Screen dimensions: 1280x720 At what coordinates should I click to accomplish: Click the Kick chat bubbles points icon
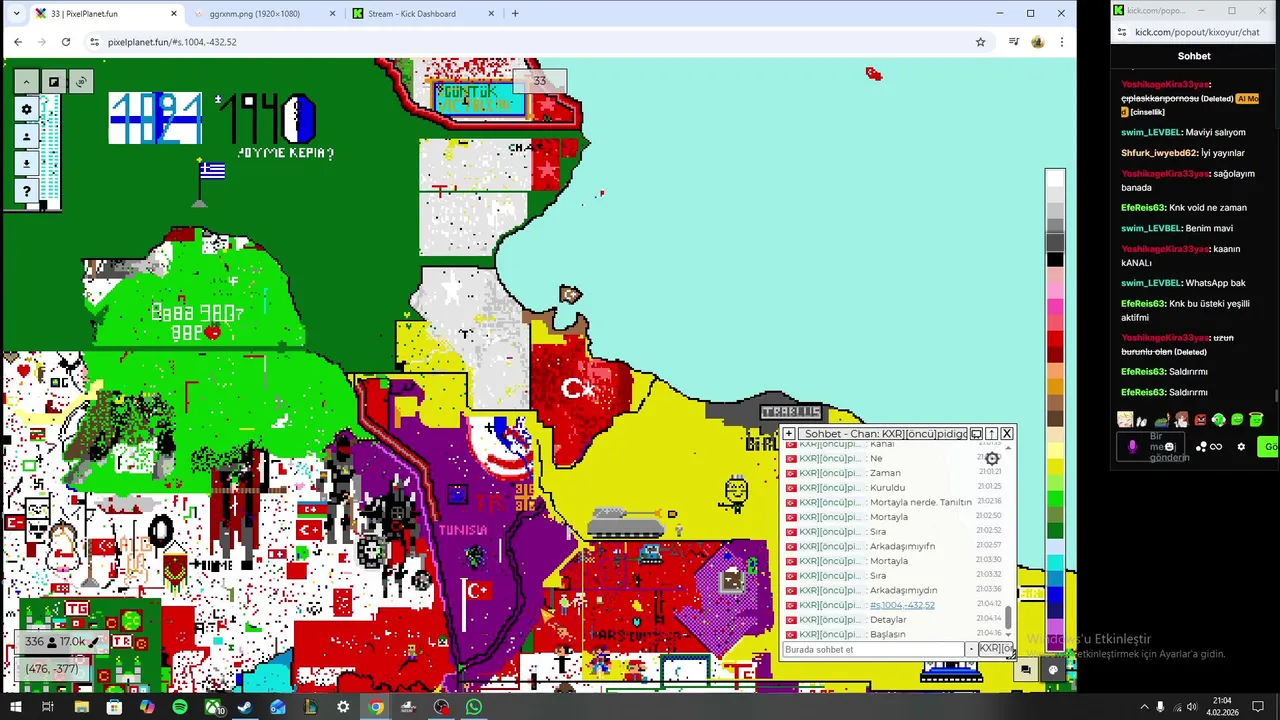1201,447
